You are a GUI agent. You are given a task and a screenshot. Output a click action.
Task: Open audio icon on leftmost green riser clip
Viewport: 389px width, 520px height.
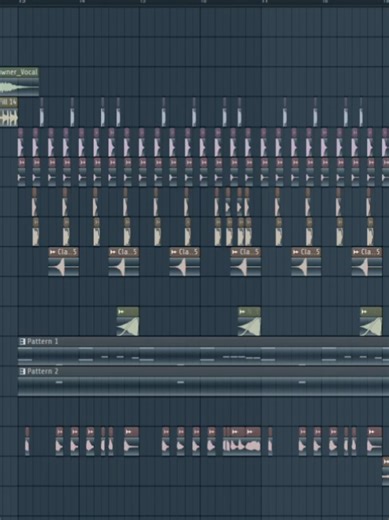click(x=121, y=312)
